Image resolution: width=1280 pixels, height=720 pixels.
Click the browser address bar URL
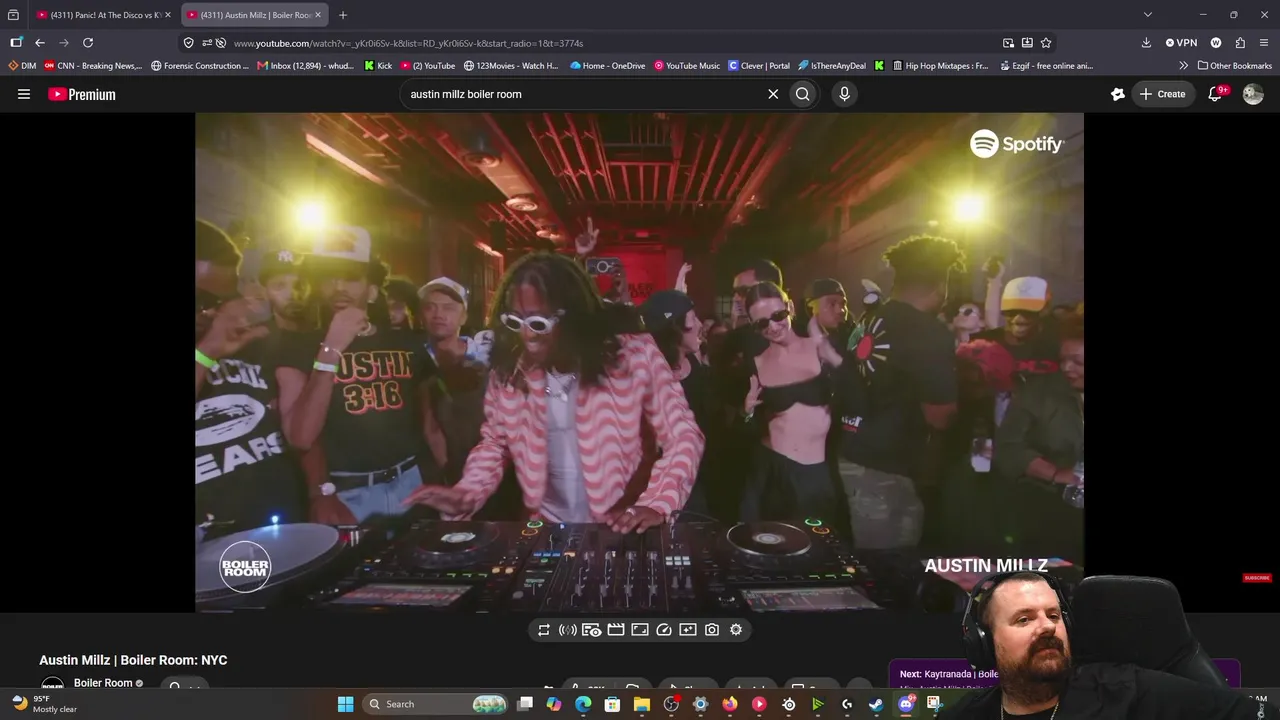coord(408,43)
